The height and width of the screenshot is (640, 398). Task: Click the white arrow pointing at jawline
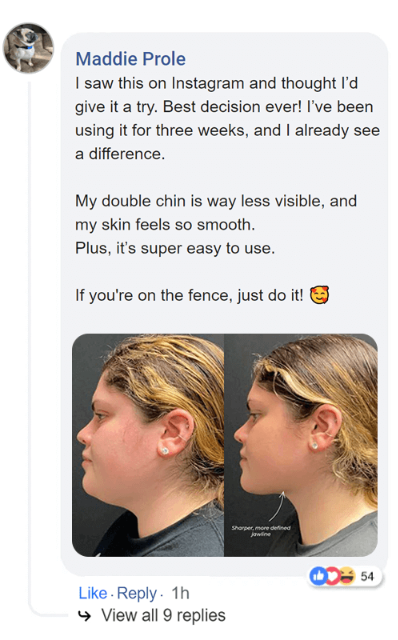pos(276,506)
